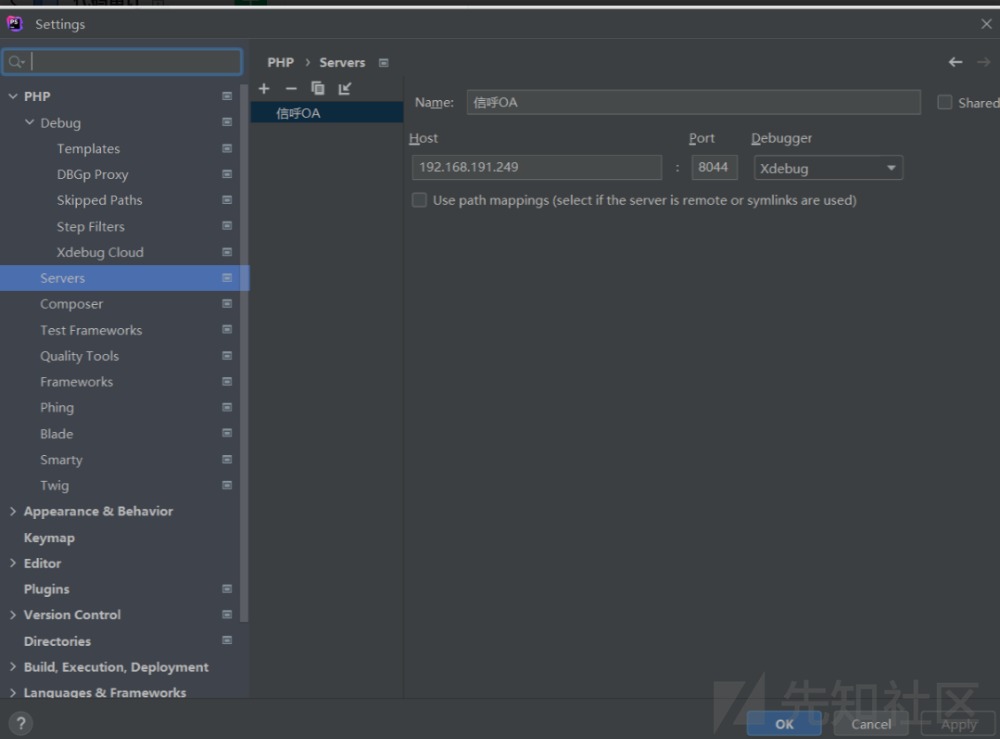Click the back navigation arrow
This screenshot has width=1000, height=739.
pos(955,62)
